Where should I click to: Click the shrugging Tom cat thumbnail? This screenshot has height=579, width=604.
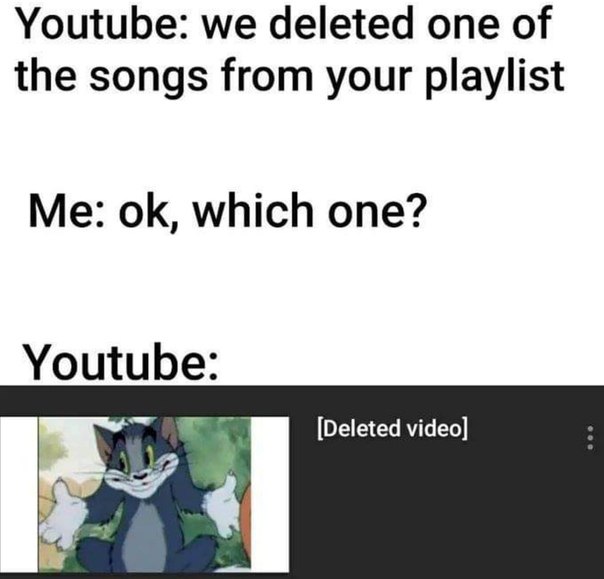pos(144,494)
